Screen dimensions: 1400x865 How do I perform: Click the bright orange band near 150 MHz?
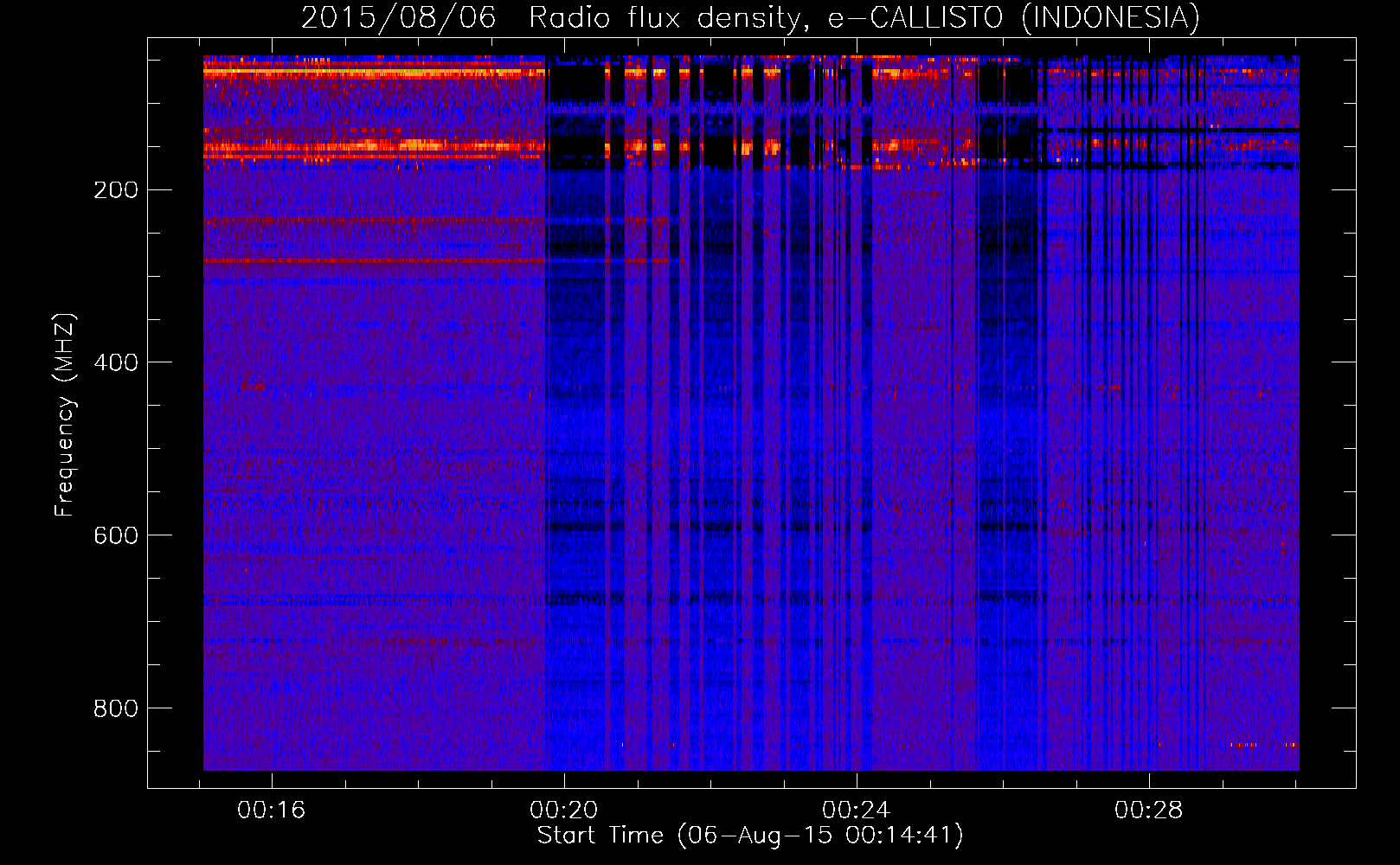(372, 146)
